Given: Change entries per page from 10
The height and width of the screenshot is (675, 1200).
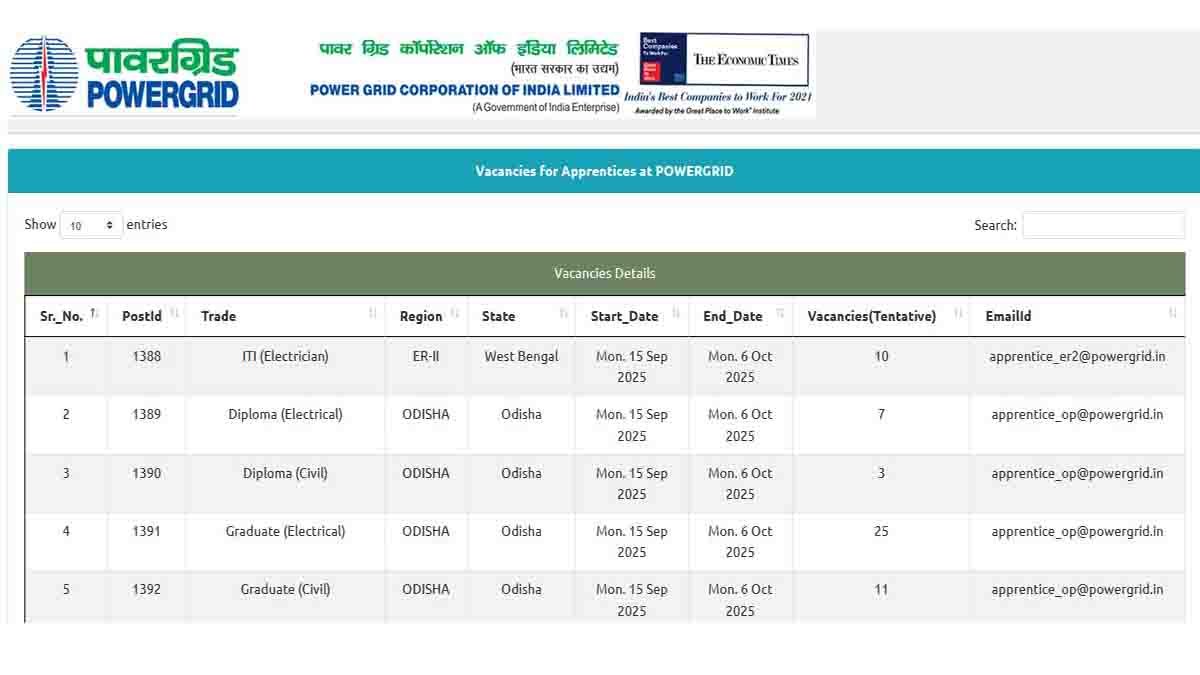Looking at the screenshot, I should point(92,225).
